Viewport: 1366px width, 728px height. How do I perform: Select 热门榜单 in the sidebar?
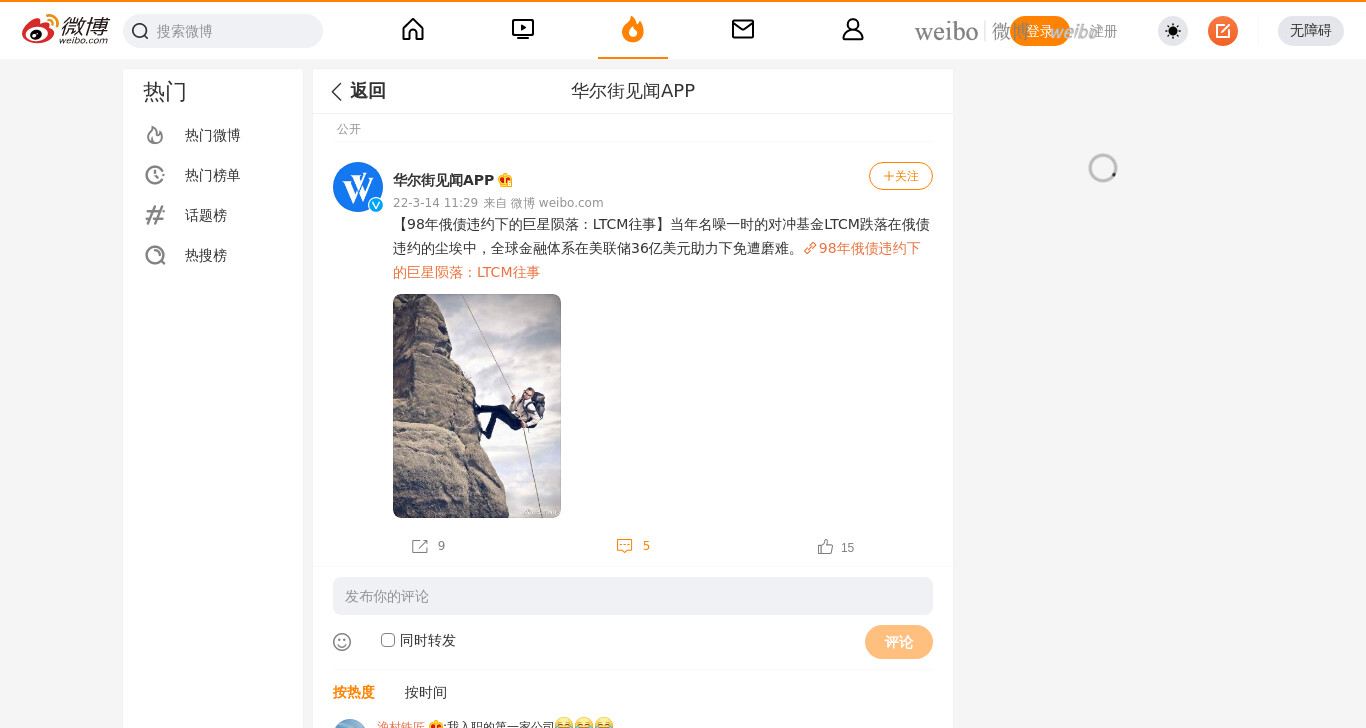pyautogui.click(x=213, y=175)
